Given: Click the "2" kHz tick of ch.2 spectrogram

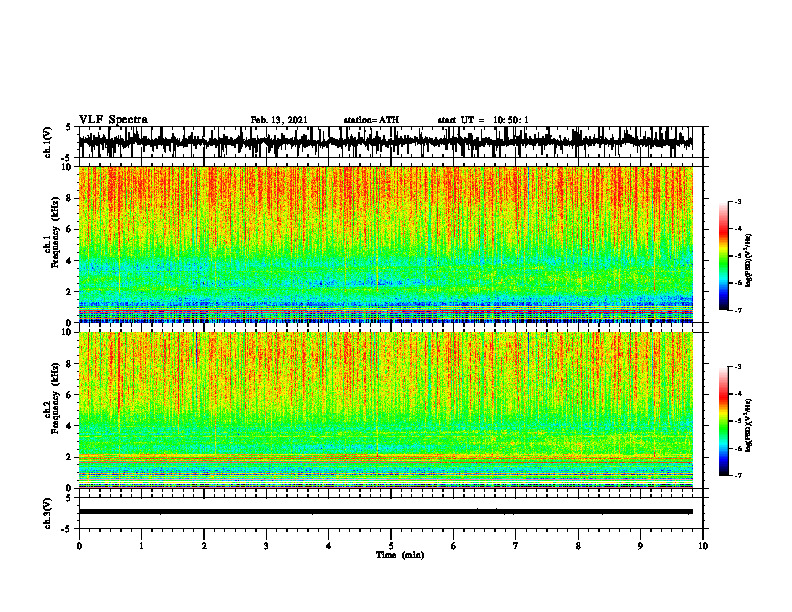Looking at the screenshot, I should tap(69, 457).
